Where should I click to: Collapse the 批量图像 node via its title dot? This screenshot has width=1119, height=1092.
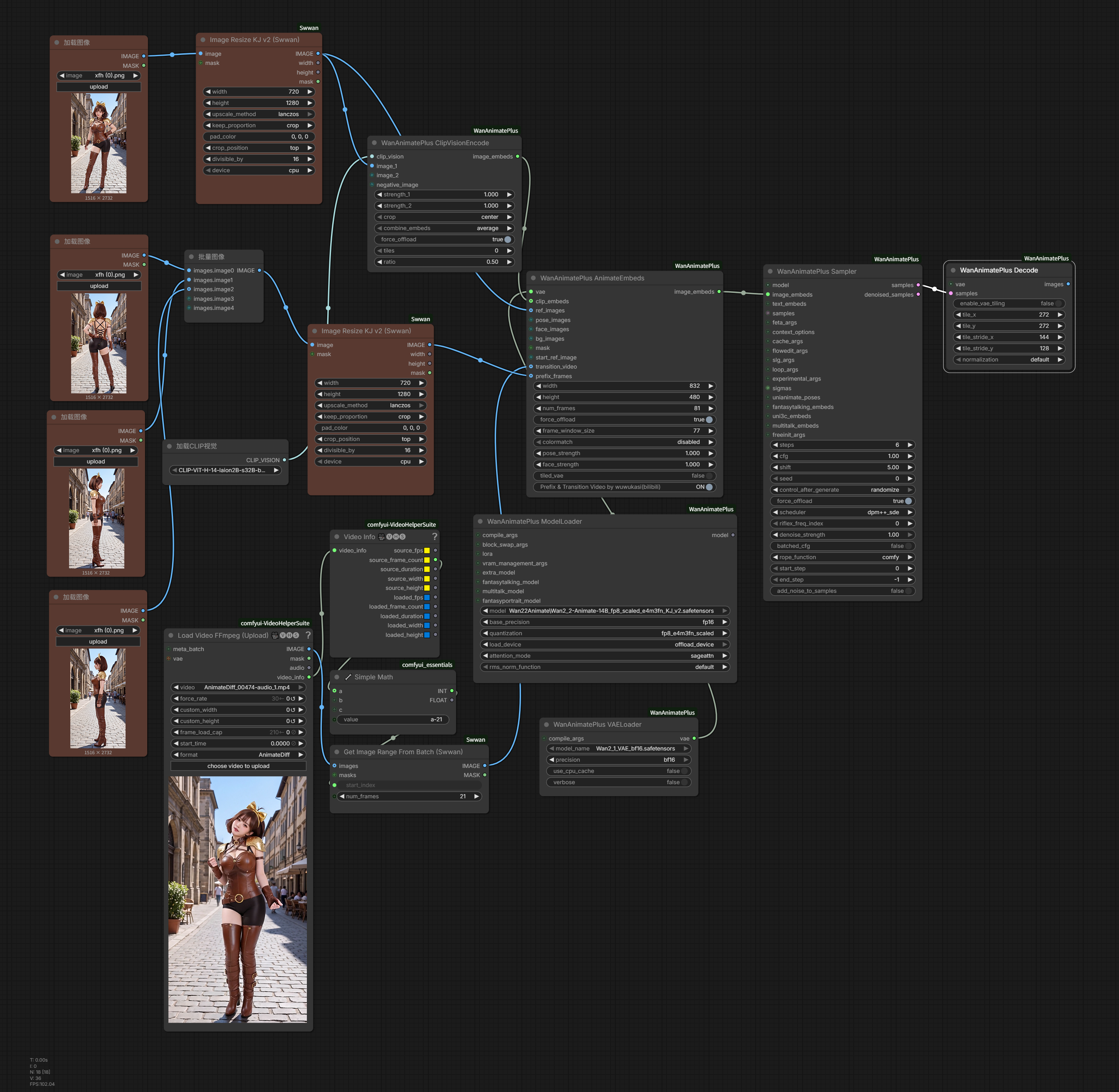[x=191, y=256]
